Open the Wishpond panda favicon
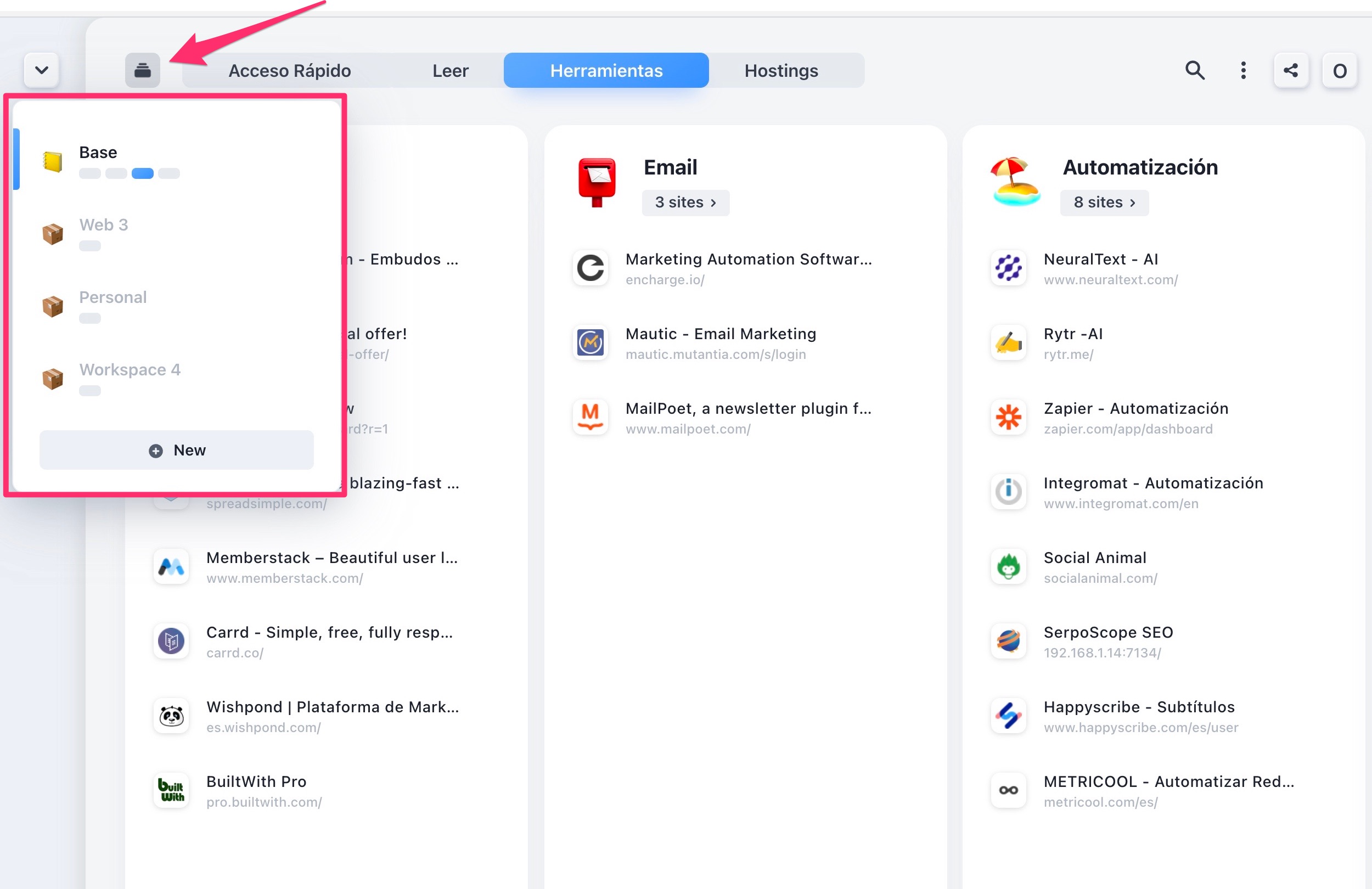Screen dimensions: 1372x889 (171, 716)
